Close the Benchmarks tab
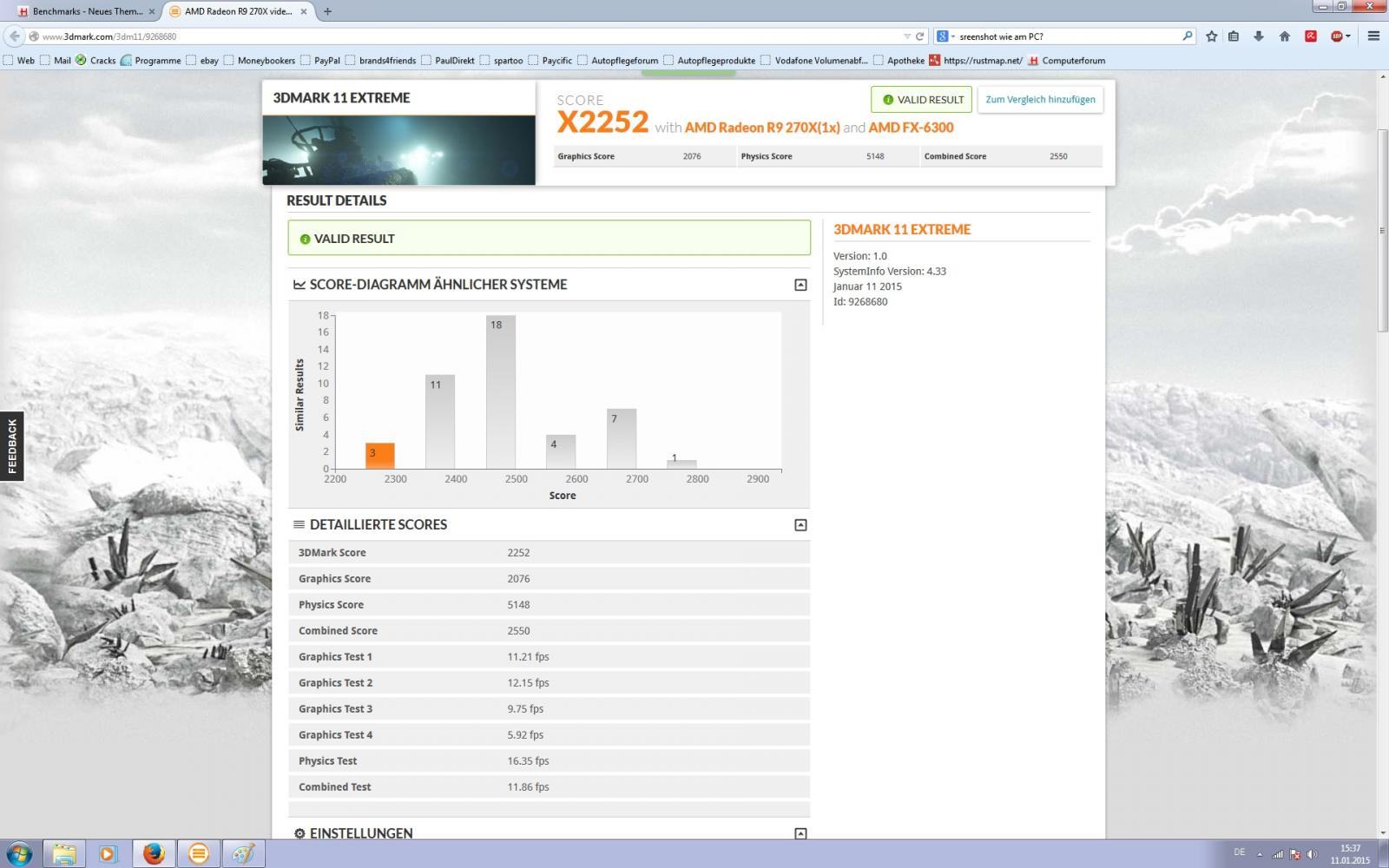 [151, 11]
